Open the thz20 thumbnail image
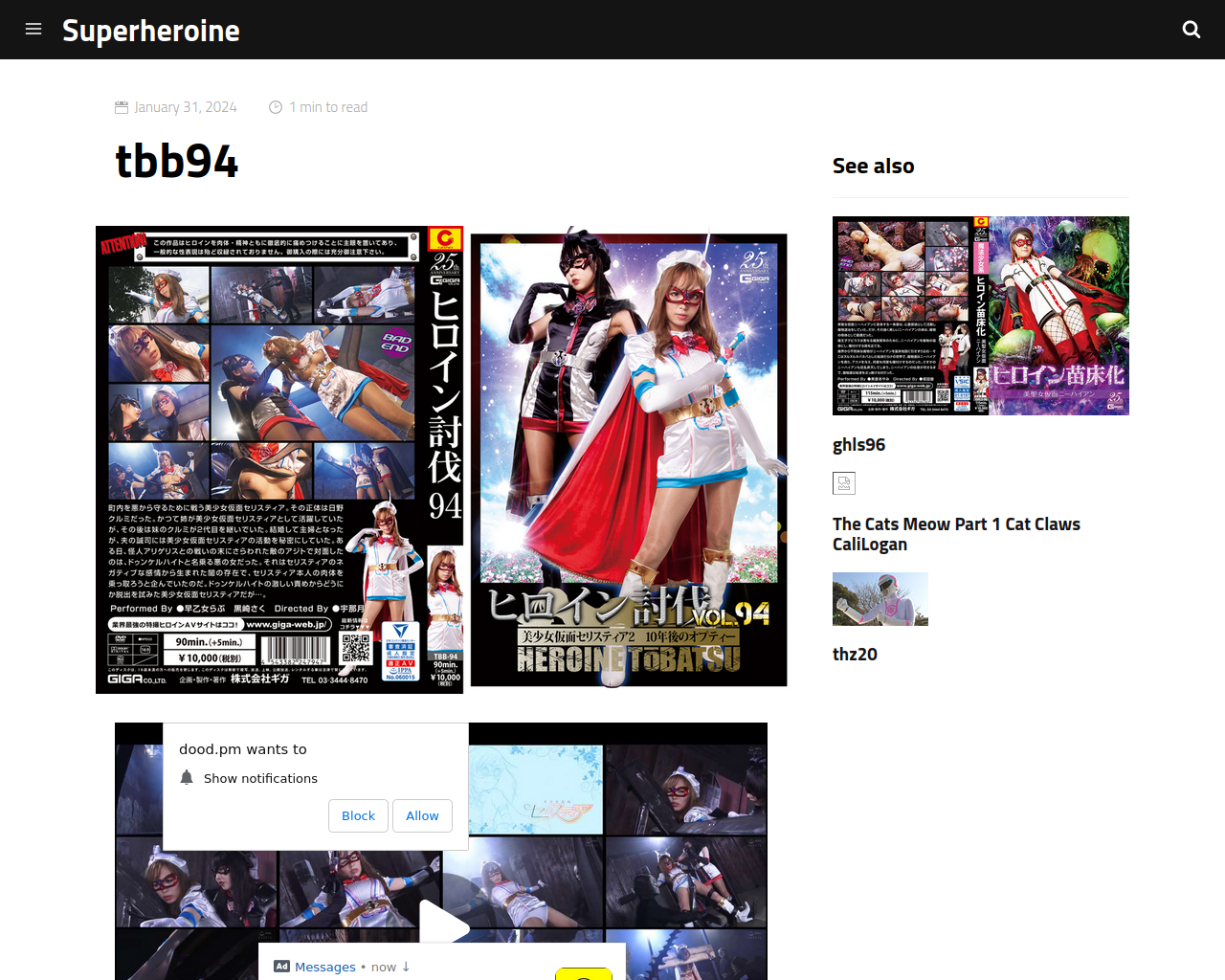 pyautogui.click(x=880, y=599)
